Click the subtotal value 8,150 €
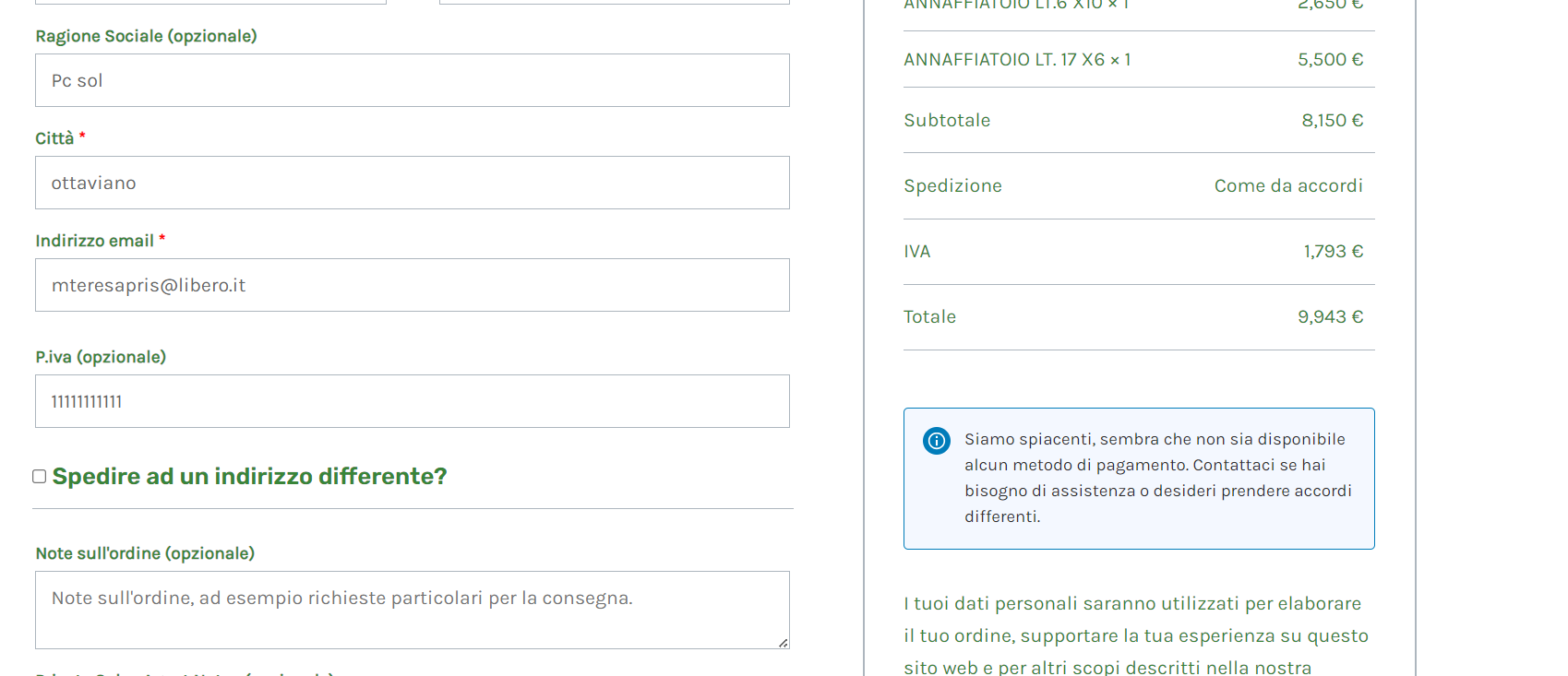This screenshot has height=676, width=1568. click(x=1332, y=121)
